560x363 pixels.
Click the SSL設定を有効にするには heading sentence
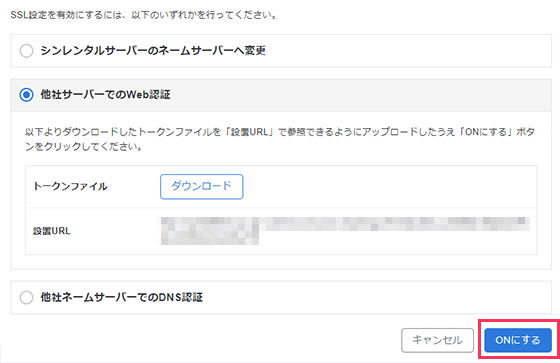click(144, 15)
